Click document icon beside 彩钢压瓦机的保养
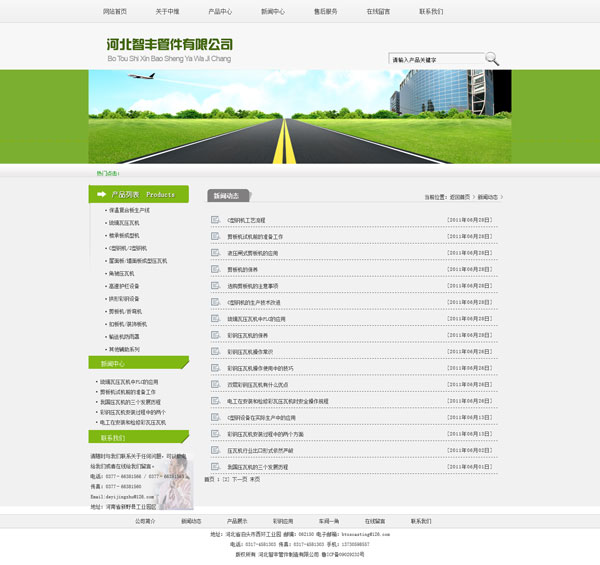Image resolution: width=600 pixels, height=565 pixels. click(x=215, y=335)
